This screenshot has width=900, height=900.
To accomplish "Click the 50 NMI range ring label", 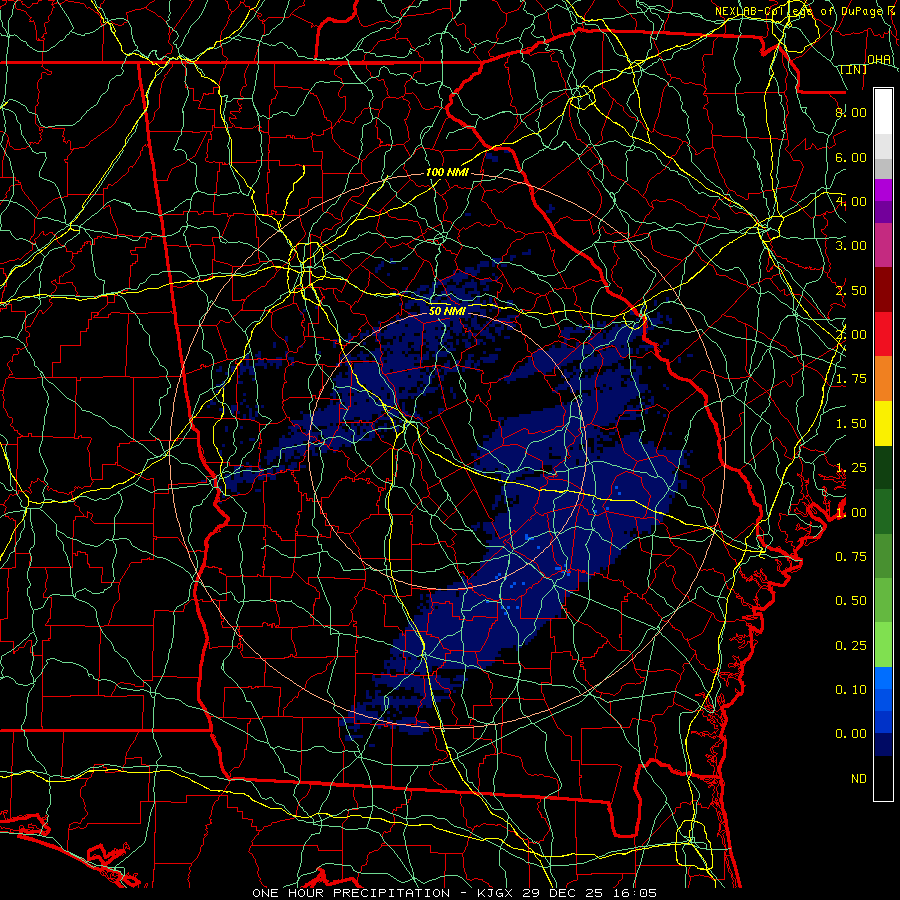I will click(x=447, y=311).
